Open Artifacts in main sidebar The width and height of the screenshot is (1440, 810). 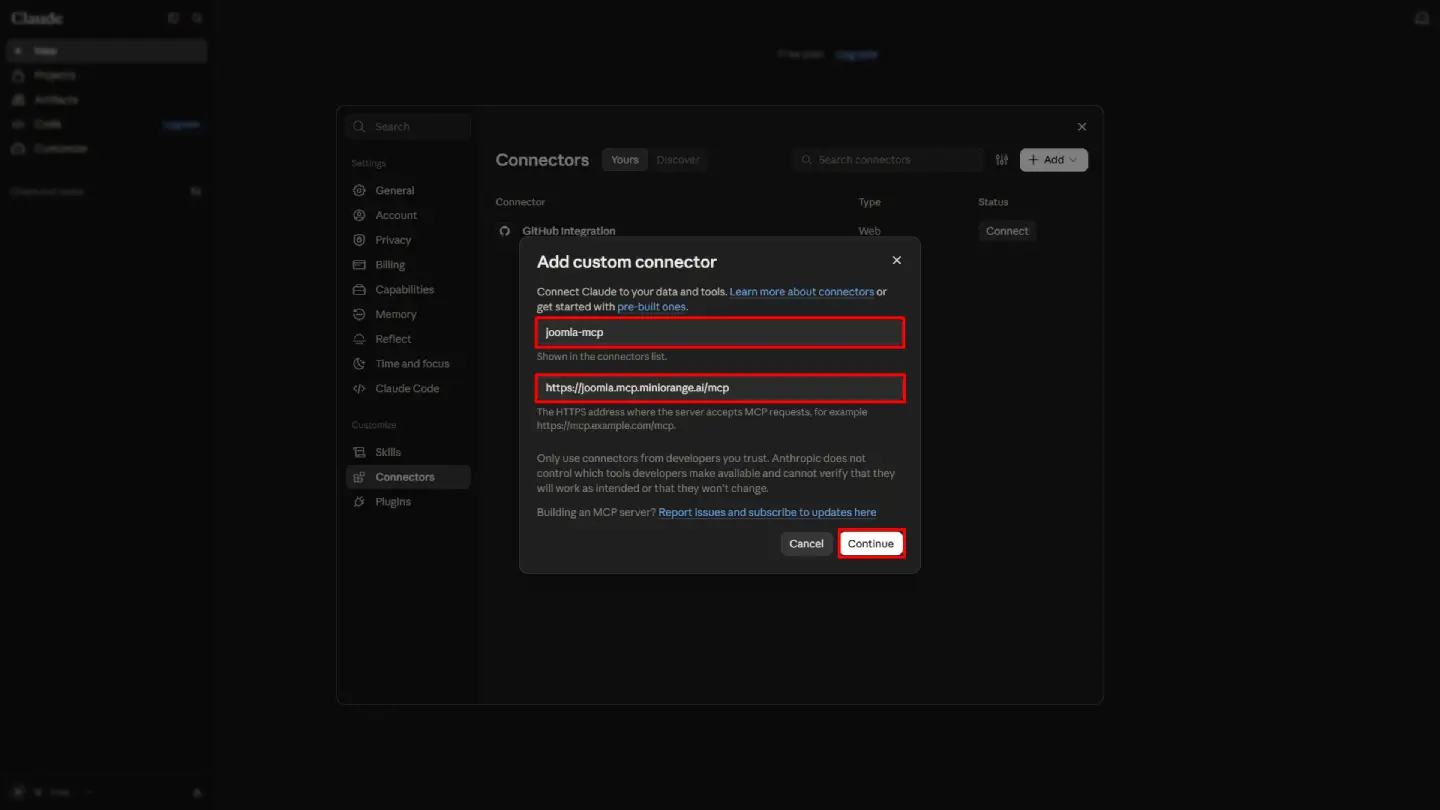click(x=106, y=100)
